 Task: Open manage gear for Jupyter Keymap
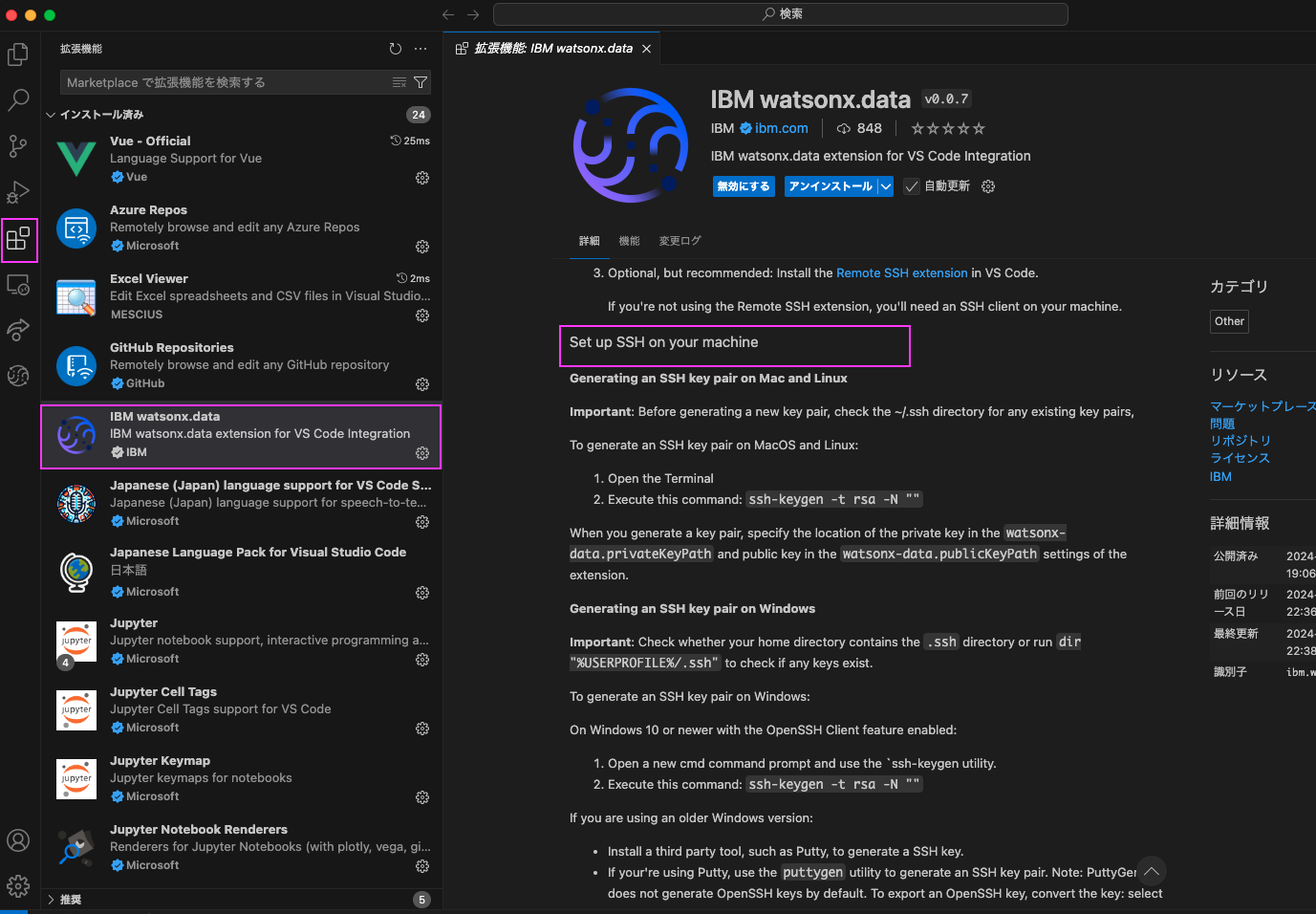(x=422, y=797)
